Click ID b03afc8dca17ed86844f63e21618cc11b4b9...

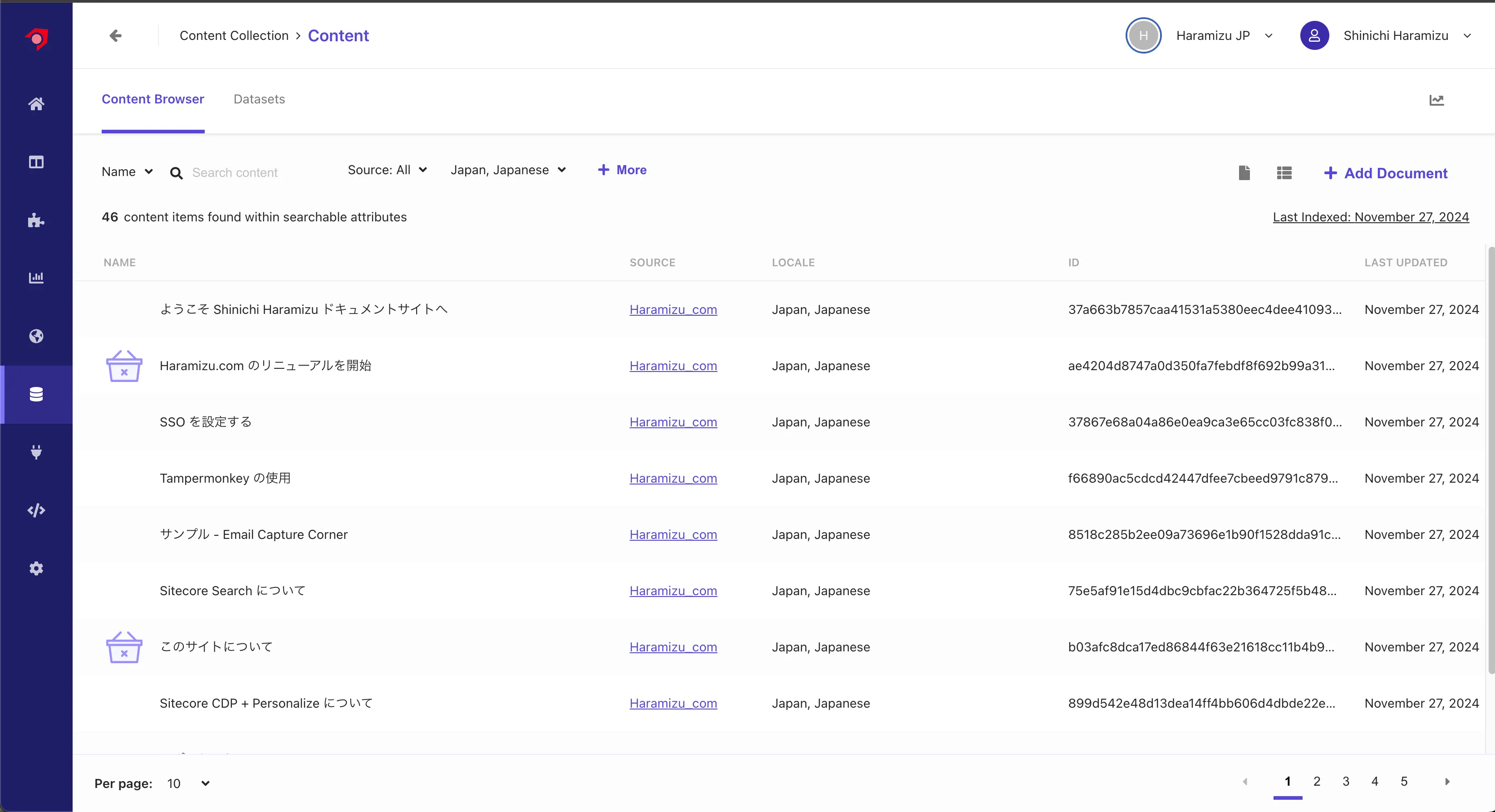click(x=1201, y=647)
